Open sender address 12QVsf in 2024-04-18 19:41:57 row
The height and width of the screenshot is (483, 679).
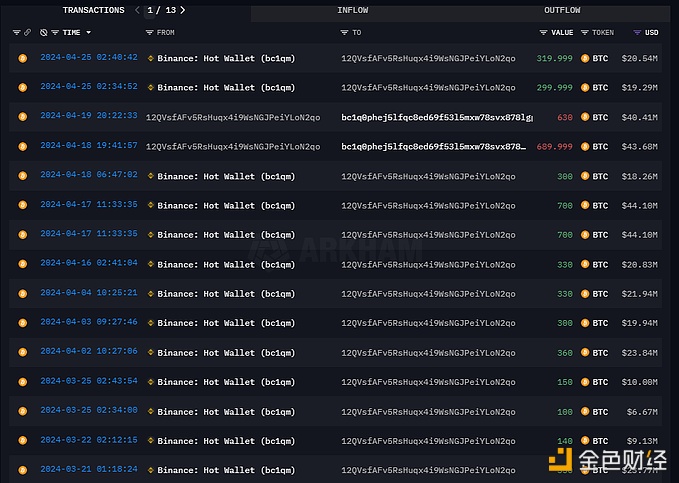(233, 147)
